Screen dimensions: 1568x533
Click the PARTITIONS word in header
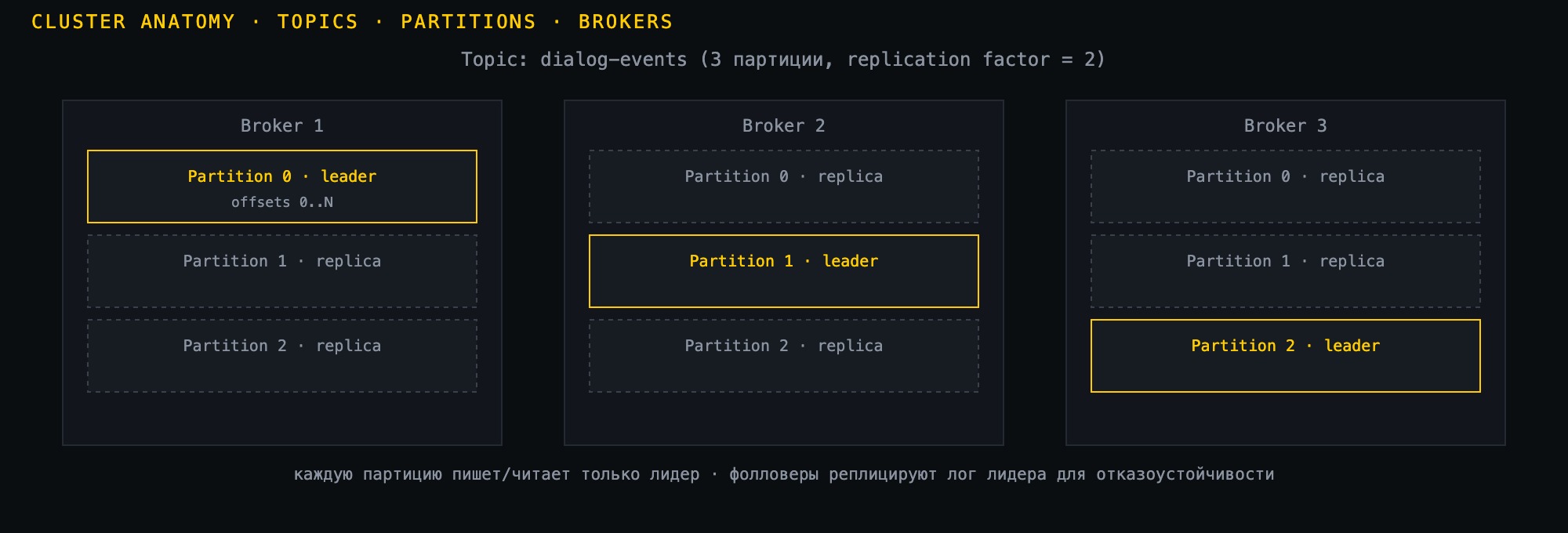468,22
